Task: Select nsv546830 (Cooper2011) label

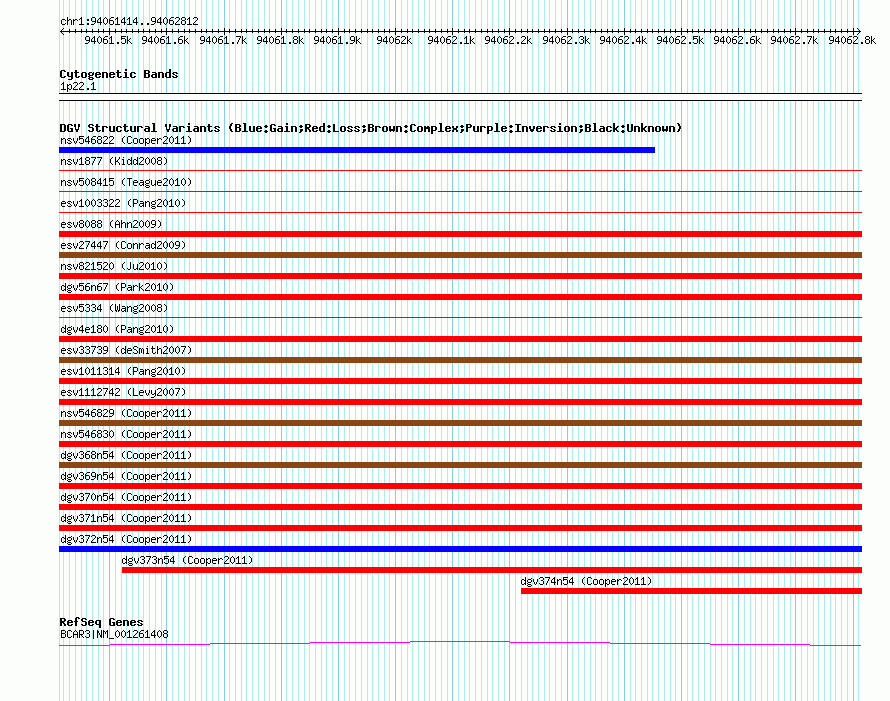Action: pyautogui.click(x=126, y=434)
